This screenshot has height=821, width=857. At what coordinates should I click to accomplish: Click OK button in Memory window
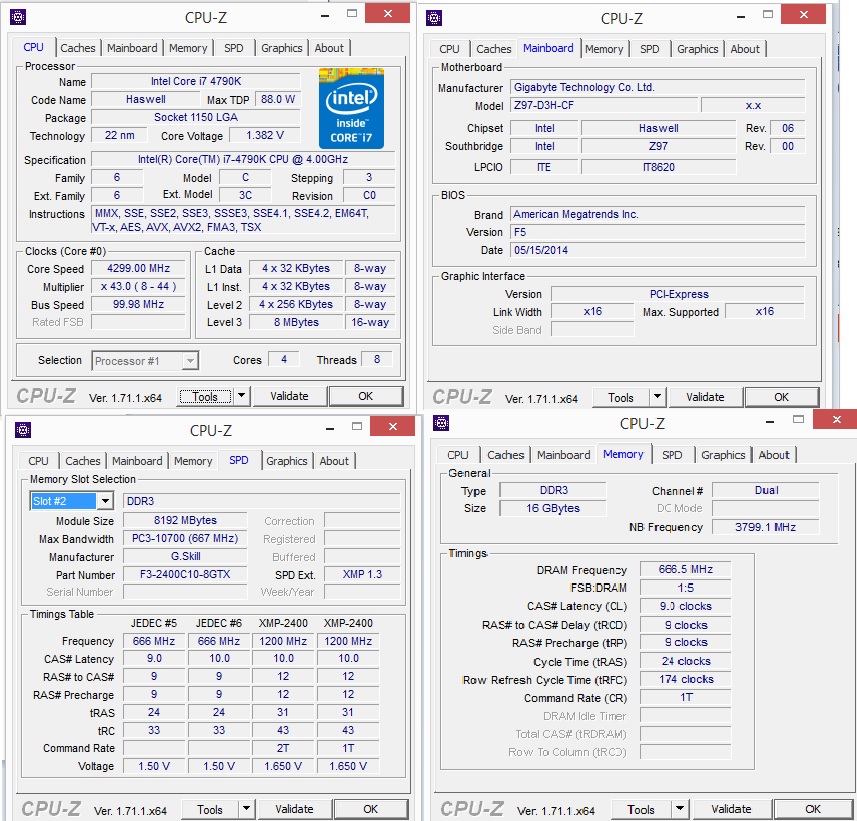coord(813,809)
